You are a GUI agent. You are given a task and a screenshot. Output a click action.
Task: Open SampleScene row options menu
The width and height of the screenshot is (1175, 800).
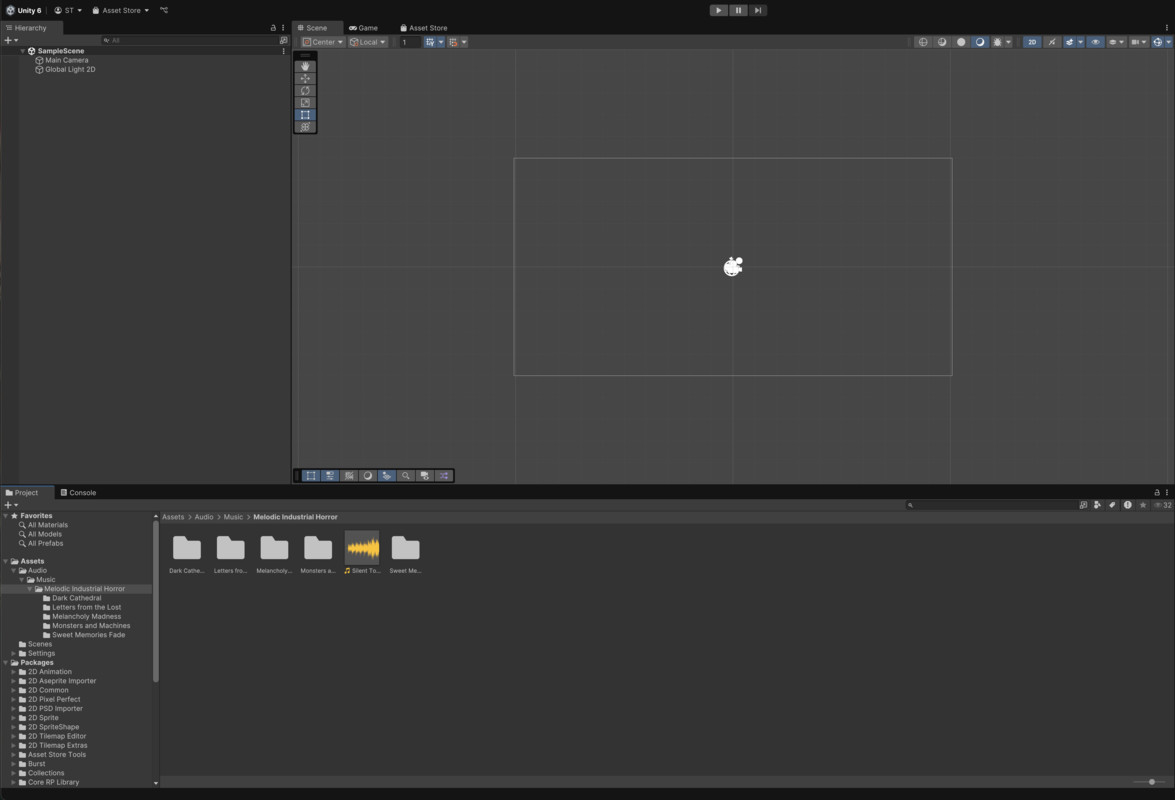click(x=283, y=51)
